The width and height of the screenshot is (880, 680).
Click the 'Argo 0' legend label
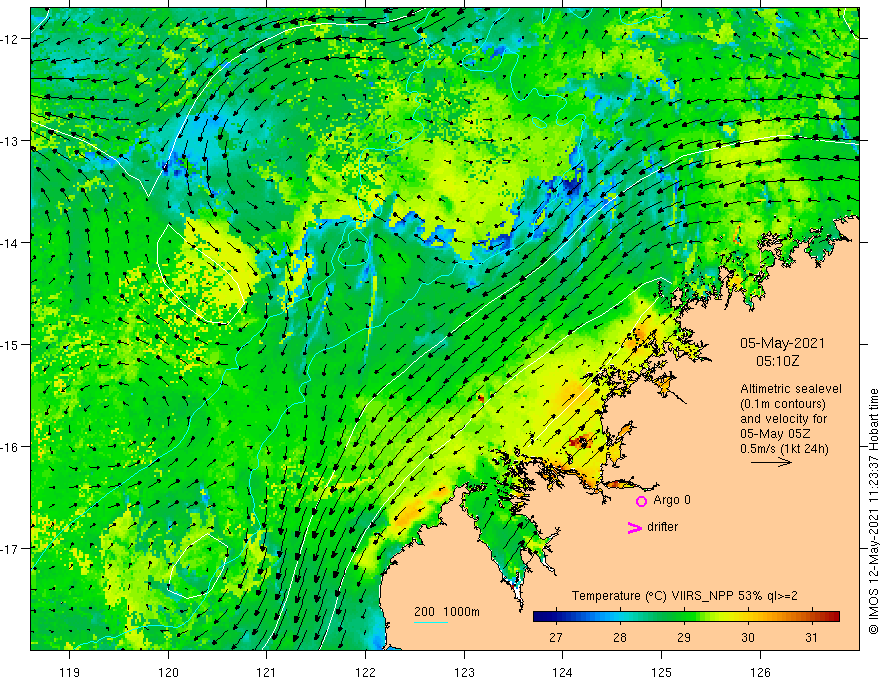tap(672, 500)
